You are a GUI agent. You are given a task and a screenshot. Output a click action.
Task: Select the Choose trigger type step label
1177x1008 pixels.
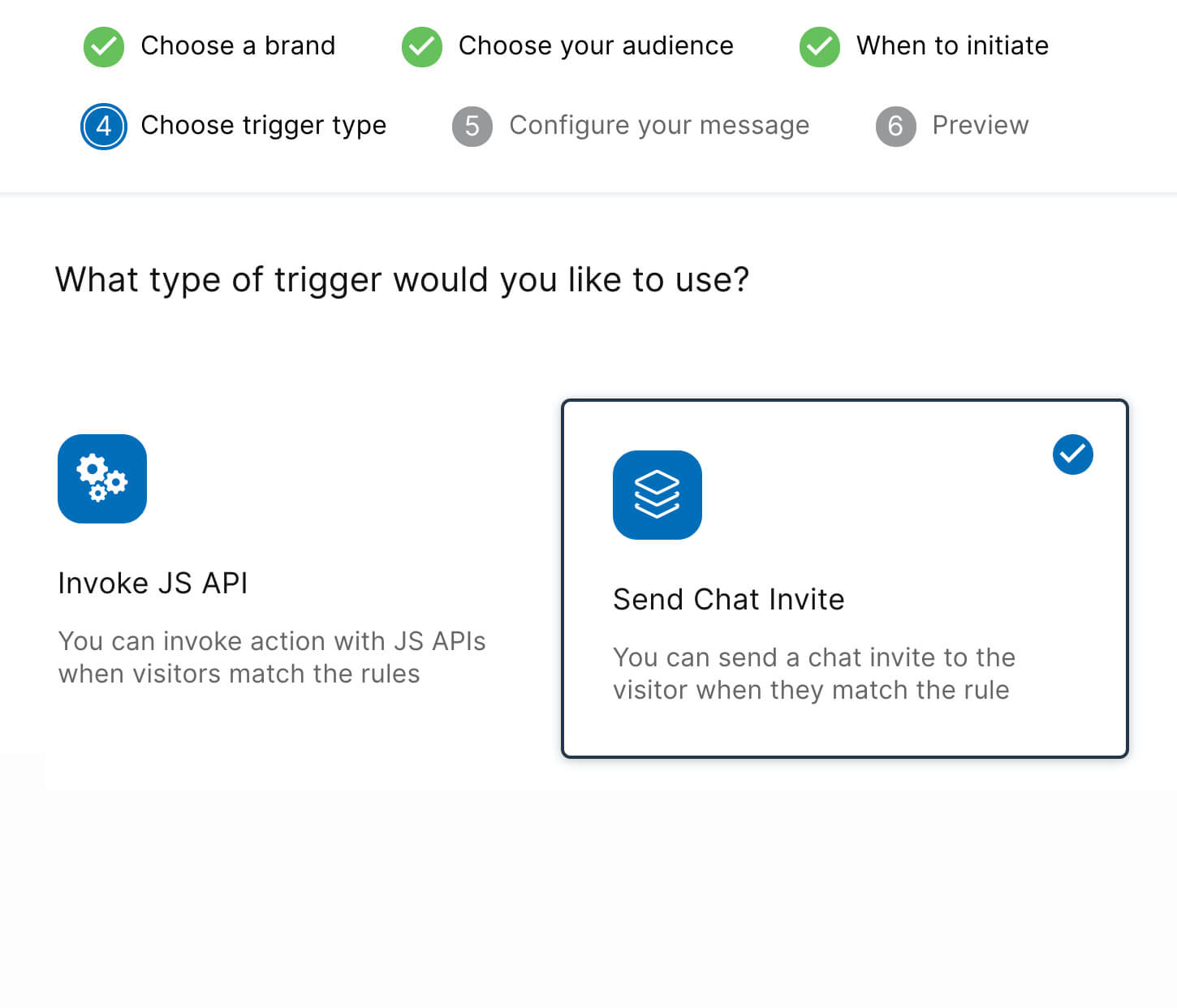click(x=263, y=126)
